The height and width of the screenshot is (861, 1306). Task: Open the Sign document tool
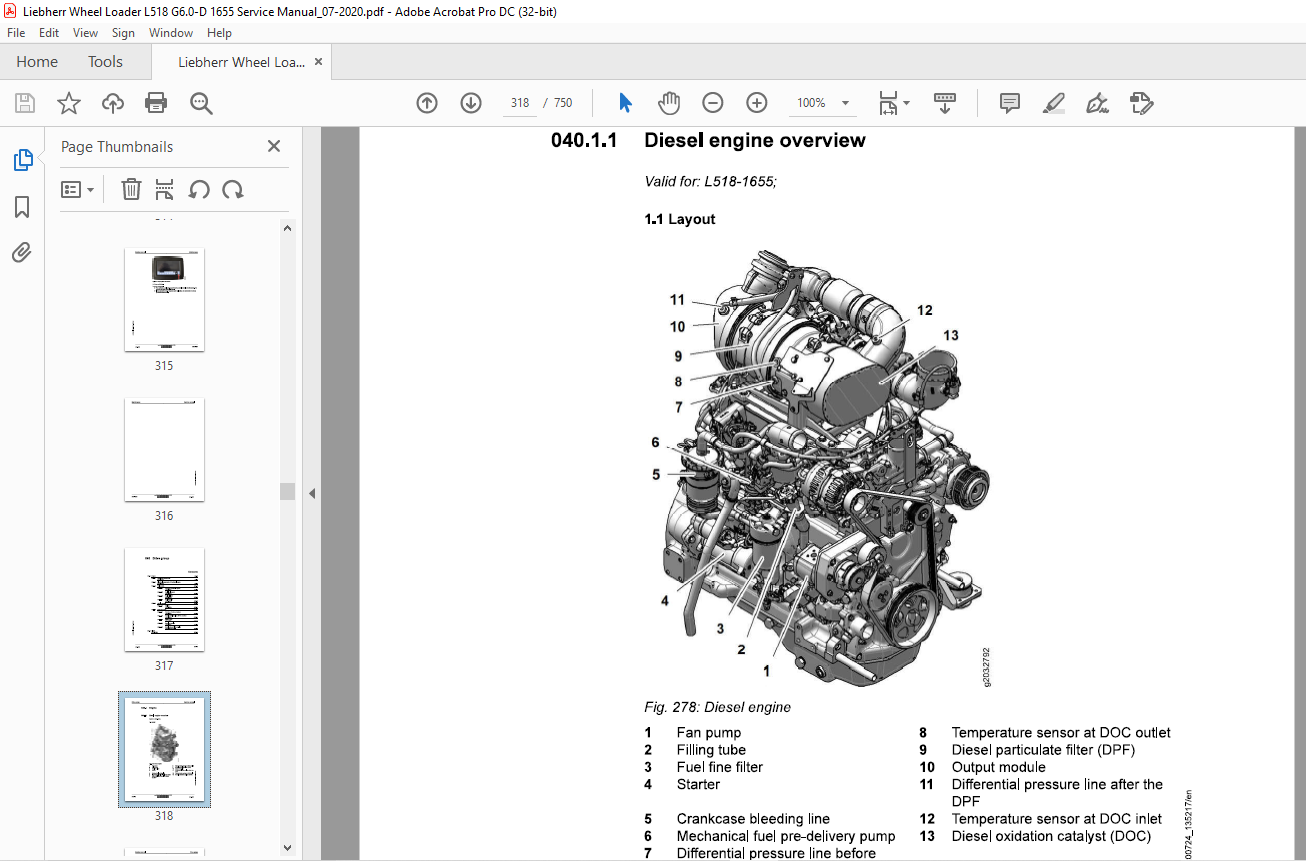pyautogui.click(x=1098, y=103)
